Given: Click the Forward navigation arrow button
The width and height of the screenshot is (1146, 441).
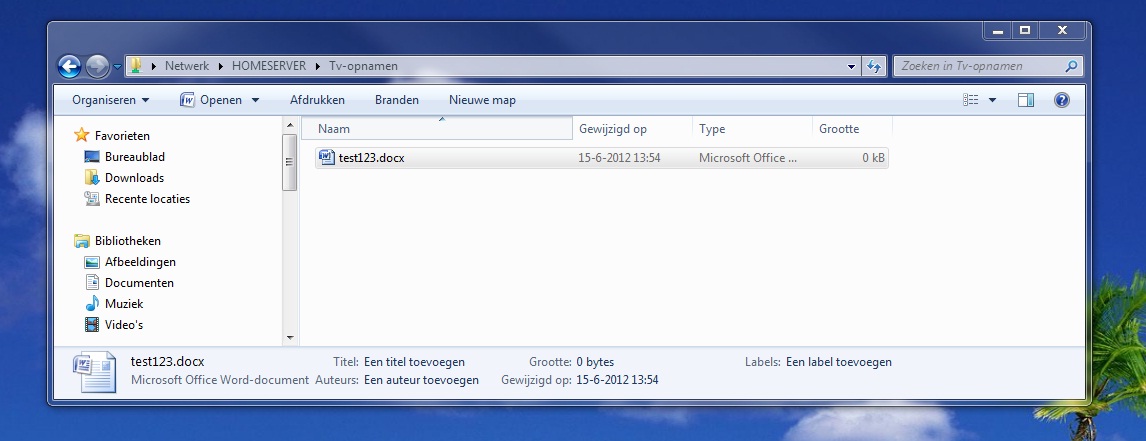Looking at the screenshot, I should coord(97,67).
